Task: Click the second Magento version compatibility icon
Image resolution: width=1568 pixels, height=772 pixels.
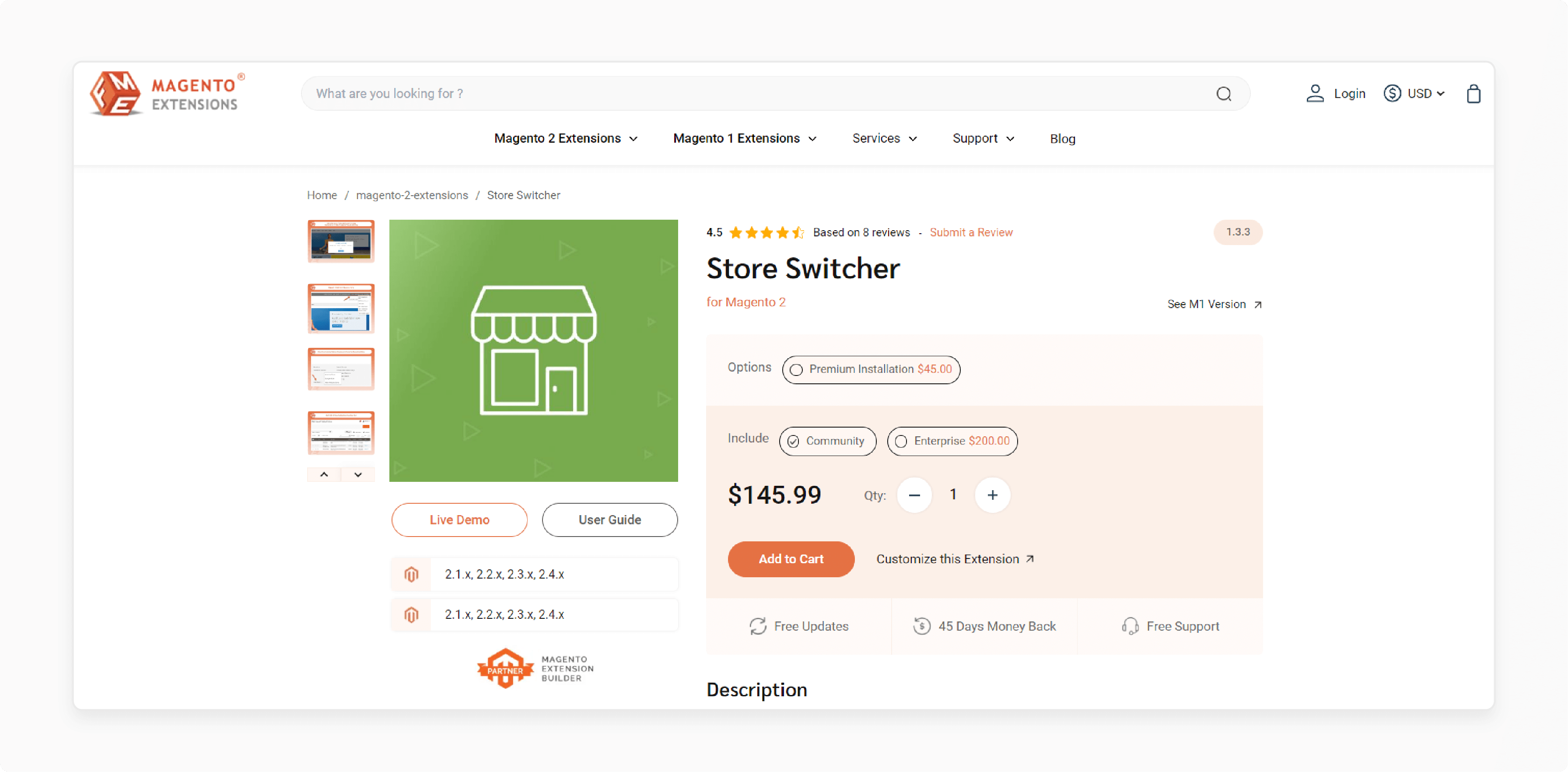Action: click(411, 615)
